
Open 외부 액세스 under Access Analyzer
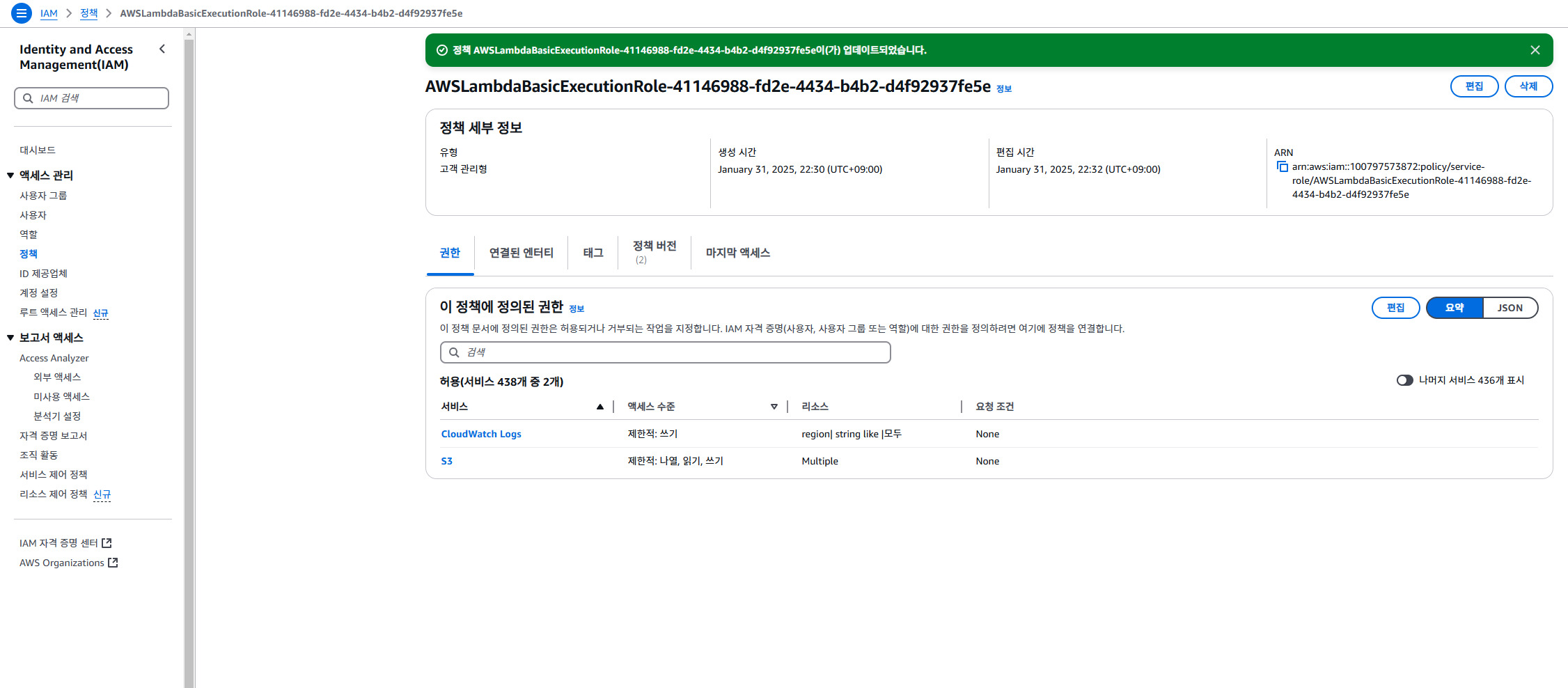57,377
